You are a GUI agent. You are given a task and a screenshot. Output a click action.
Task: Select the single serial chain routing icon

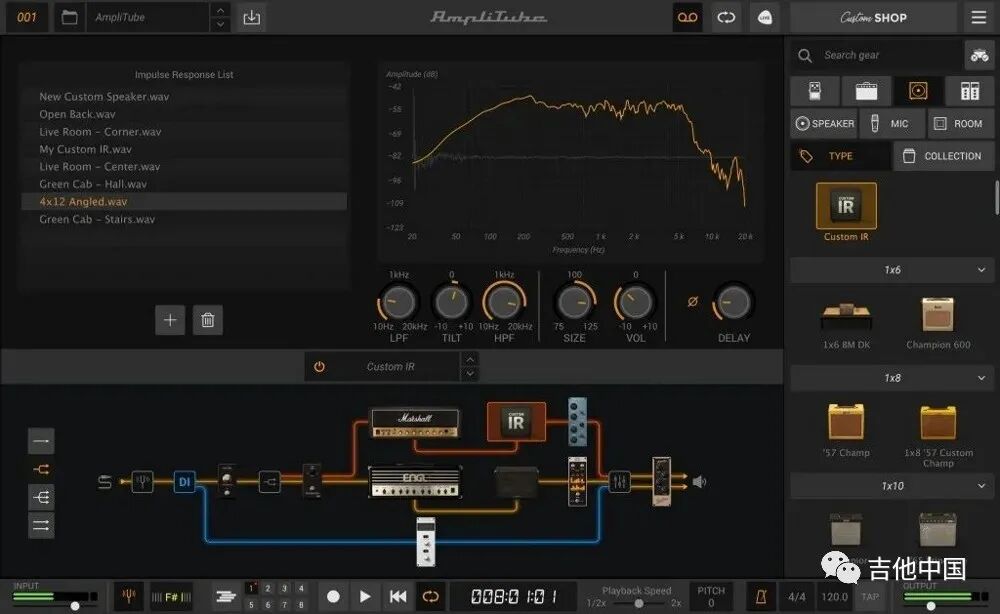[41, 441]
